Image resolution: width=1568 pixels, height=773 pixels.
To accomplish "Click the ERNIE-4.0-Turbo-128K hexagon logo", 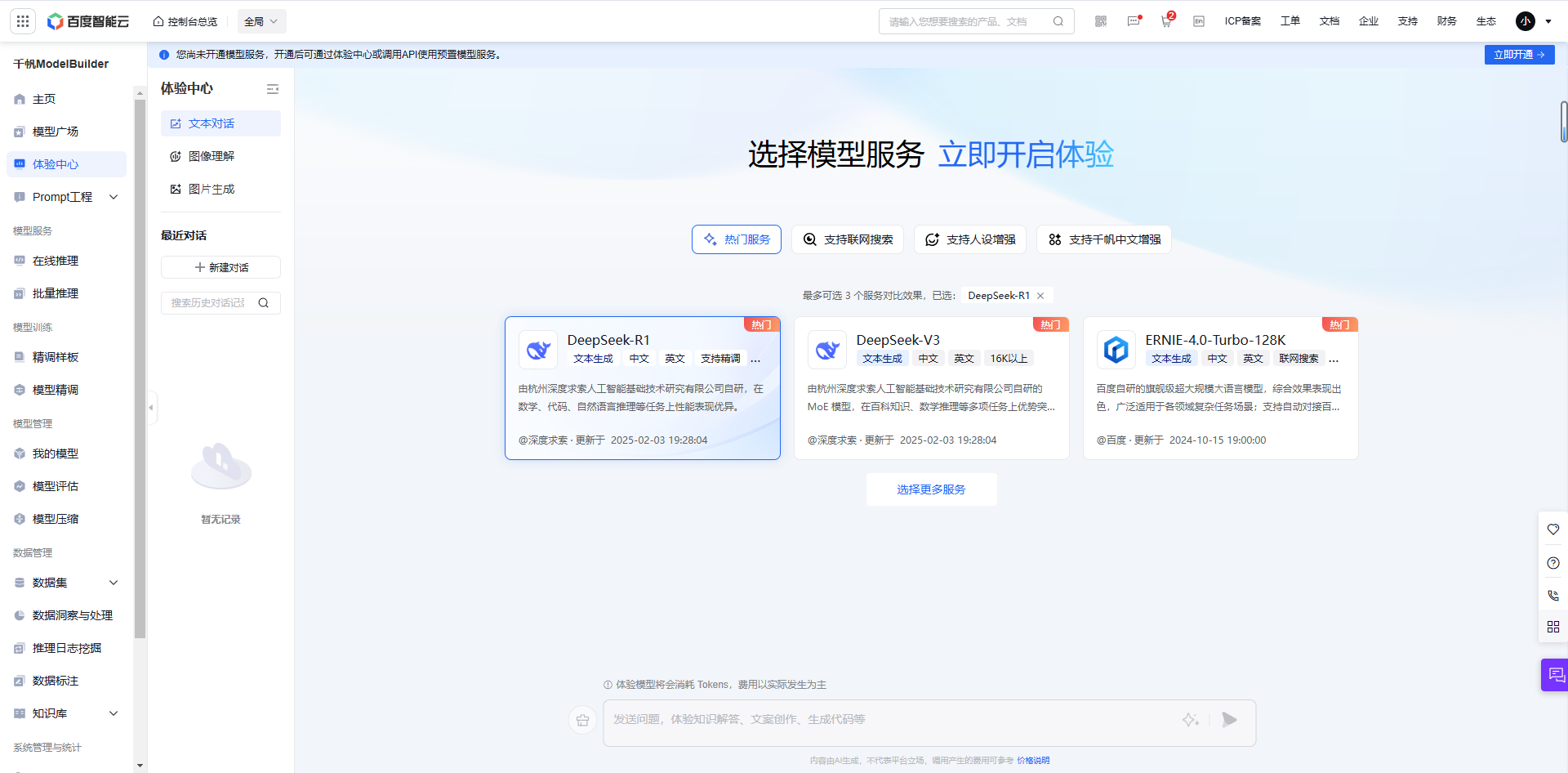I will click(x=1116, y=350).
